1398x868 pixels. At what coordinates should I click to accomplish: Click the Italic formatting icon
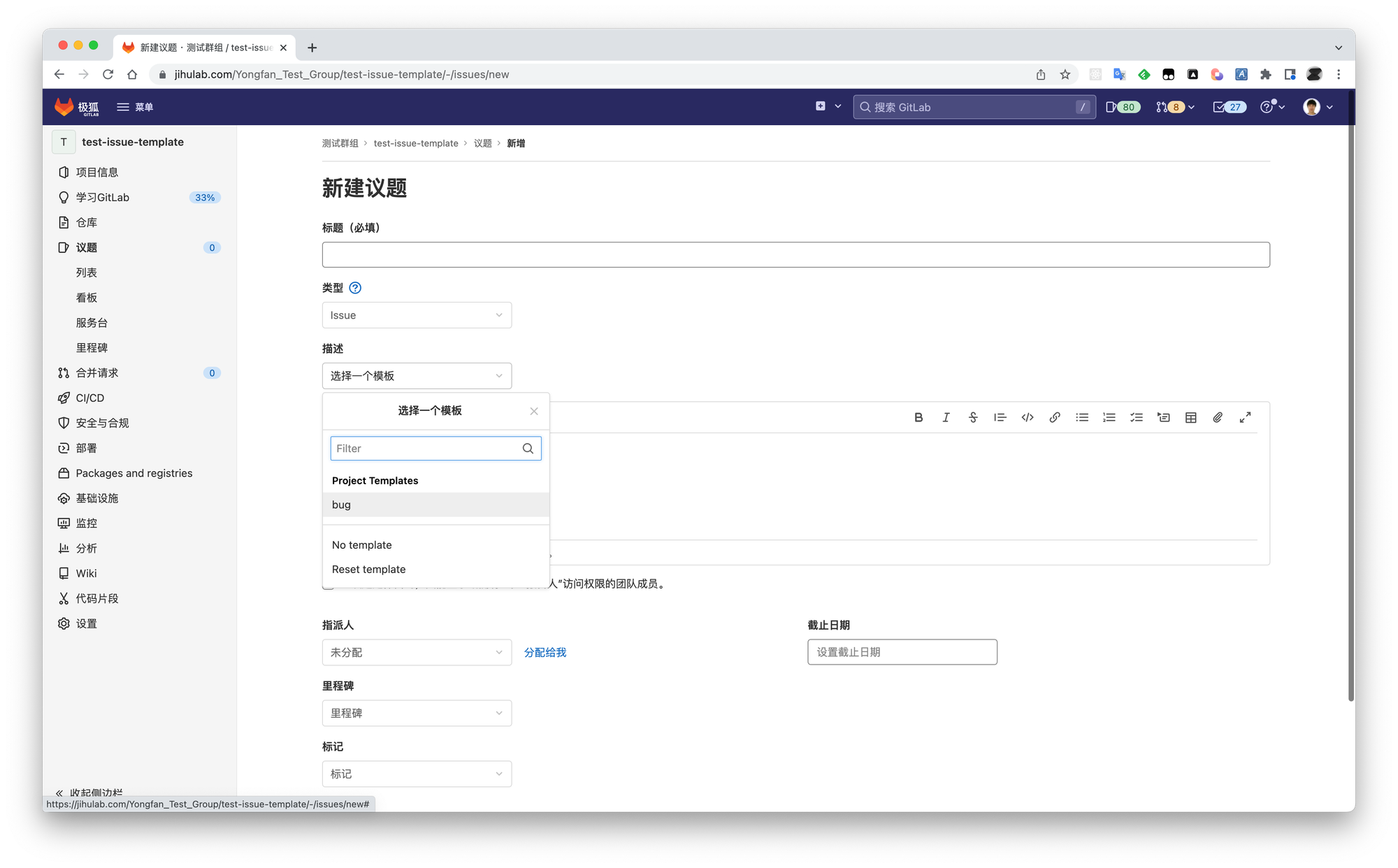946,417
